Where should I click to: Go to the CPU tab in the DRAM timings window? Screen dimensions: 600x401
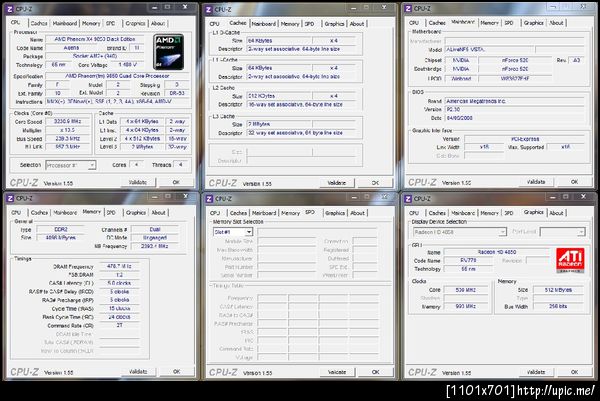pos(17,213)
